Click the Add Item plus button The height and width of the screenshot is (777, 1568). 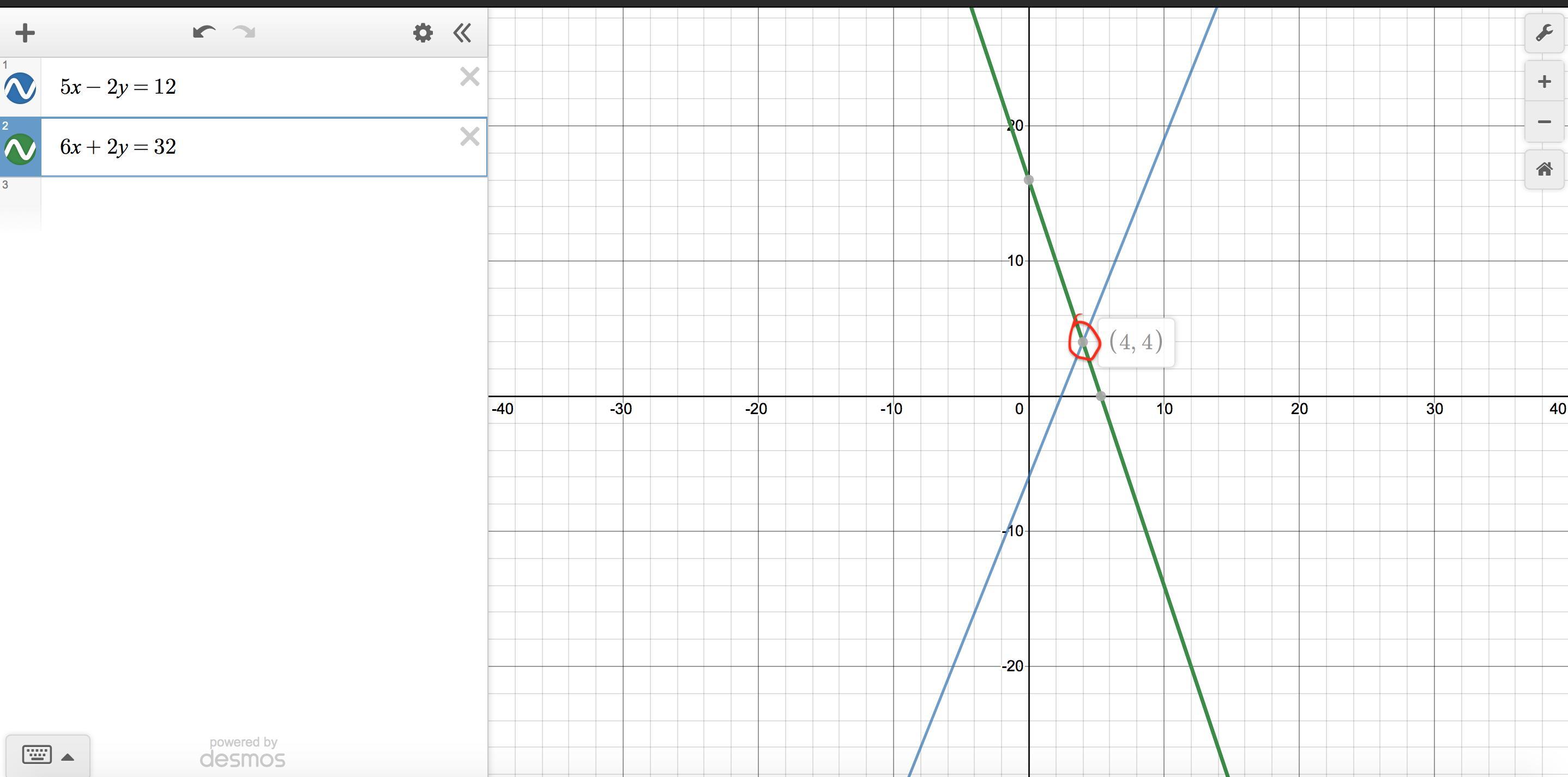tap(25, 33)
